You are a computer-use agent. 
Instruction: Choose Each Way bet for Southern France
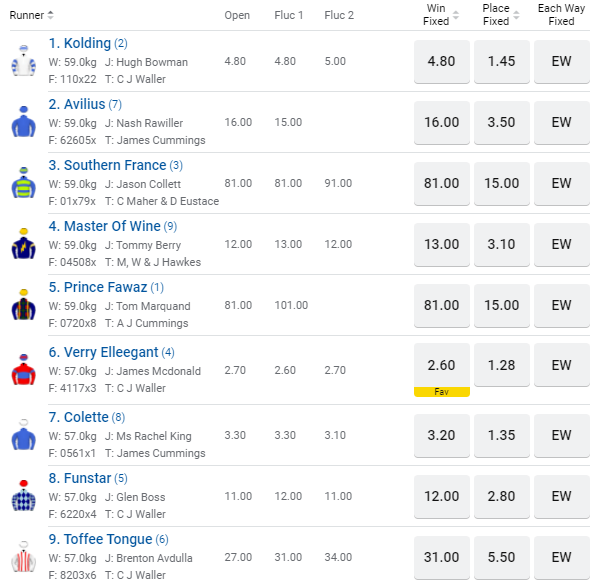[561, 183]
